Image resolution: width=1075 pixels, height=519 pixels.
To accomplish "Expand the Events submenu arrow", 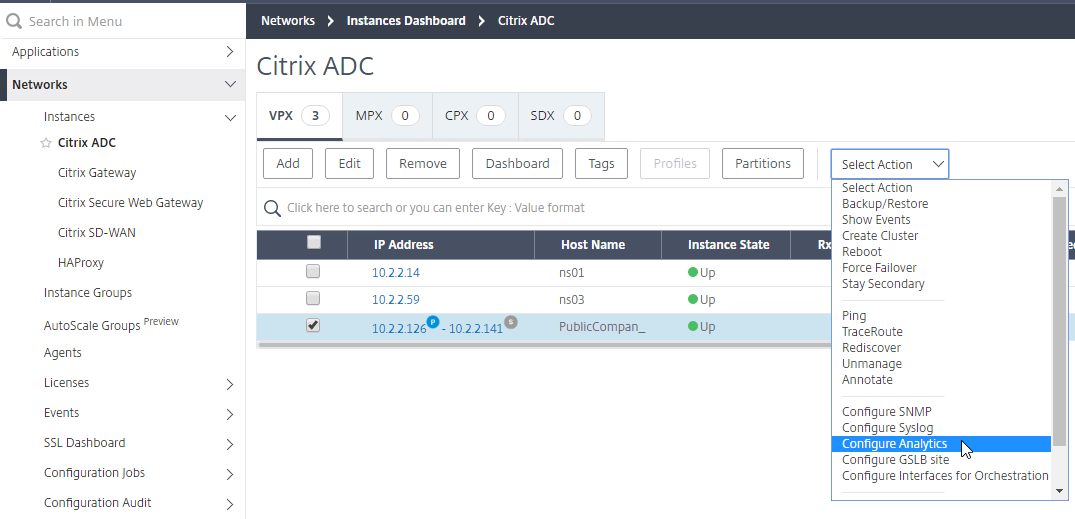I will coord(230,414).
